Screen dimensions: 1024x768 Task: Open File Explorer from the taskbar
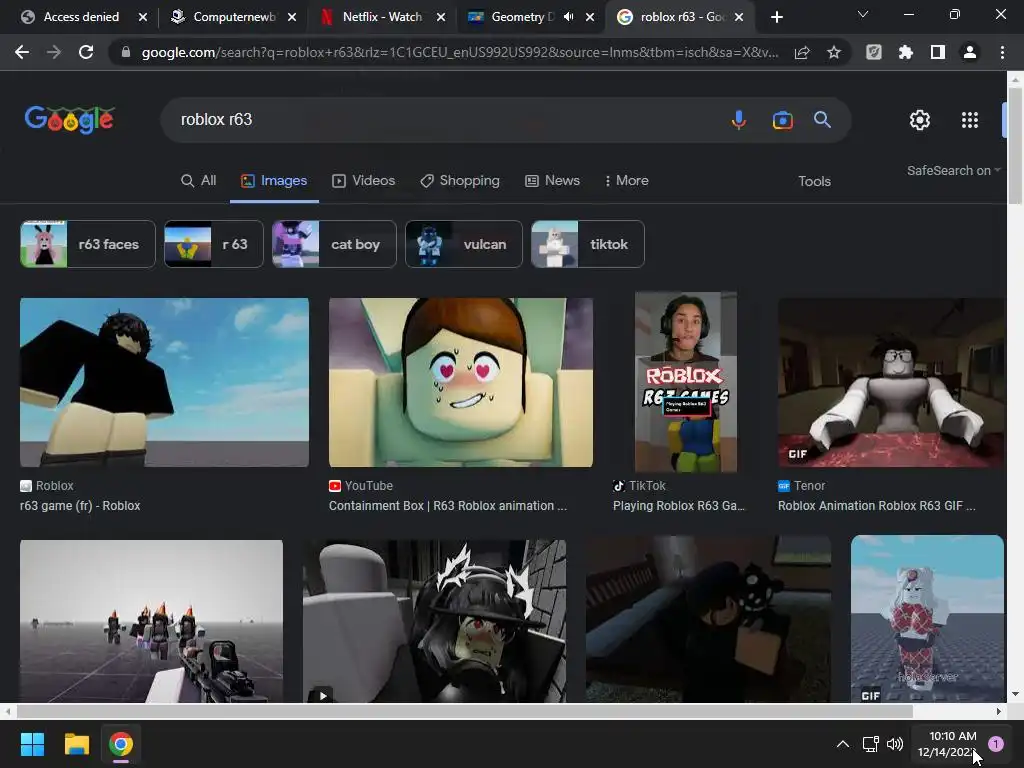tap(76, 744)
